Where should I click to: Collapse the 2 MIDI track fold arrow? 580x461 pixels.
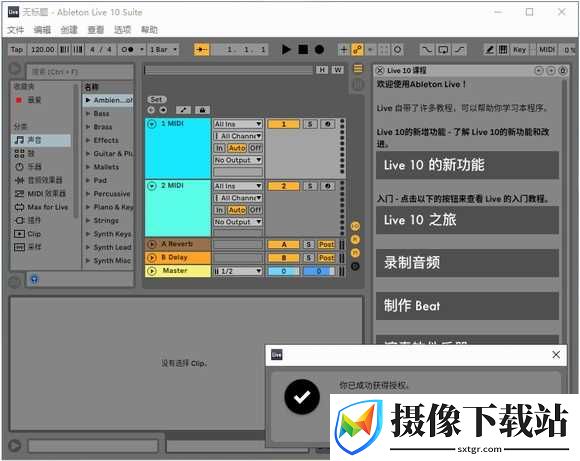coord(152,185)
